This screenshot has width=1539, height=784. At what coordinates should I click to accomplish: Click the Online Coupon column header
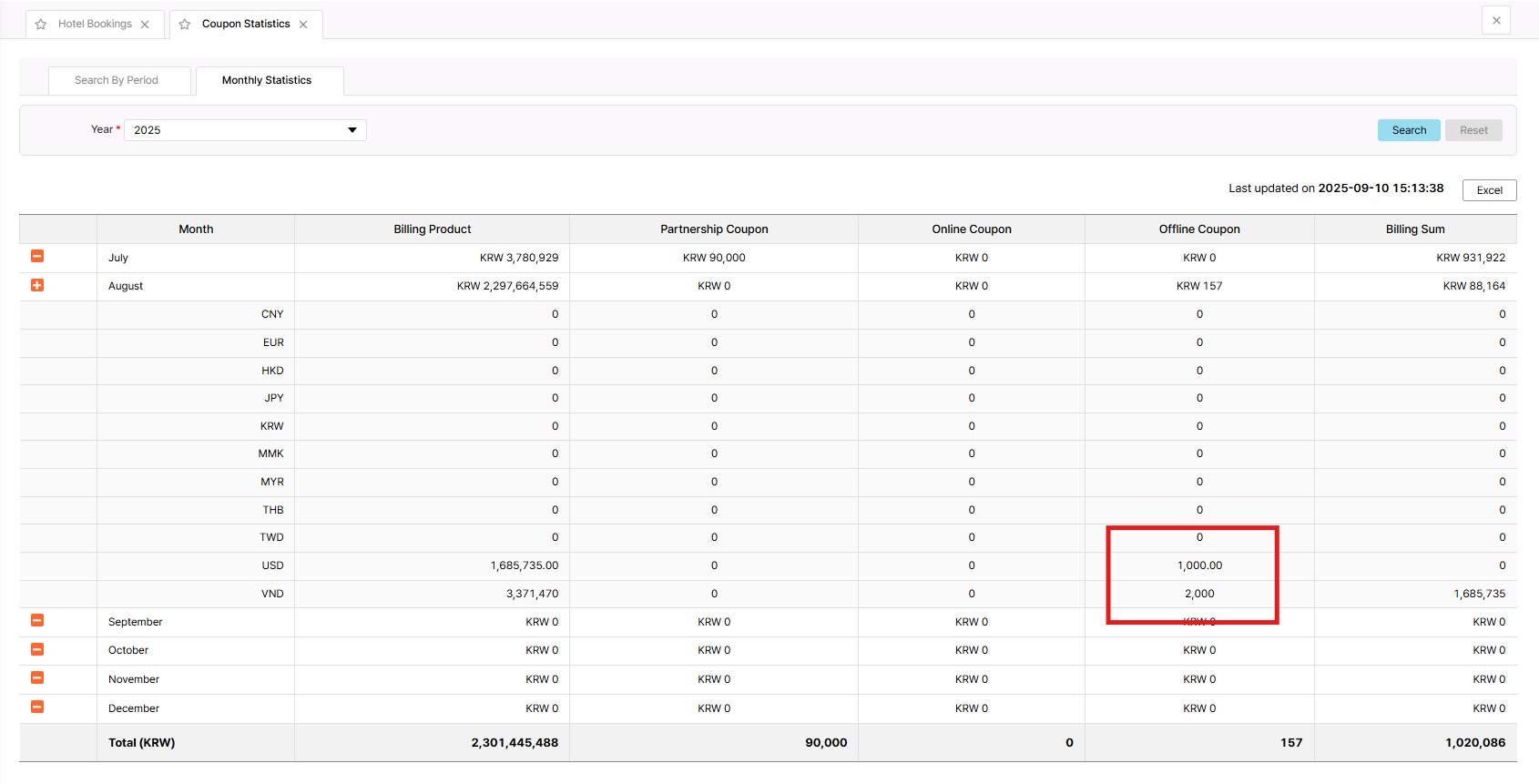[x=972, y=229]
